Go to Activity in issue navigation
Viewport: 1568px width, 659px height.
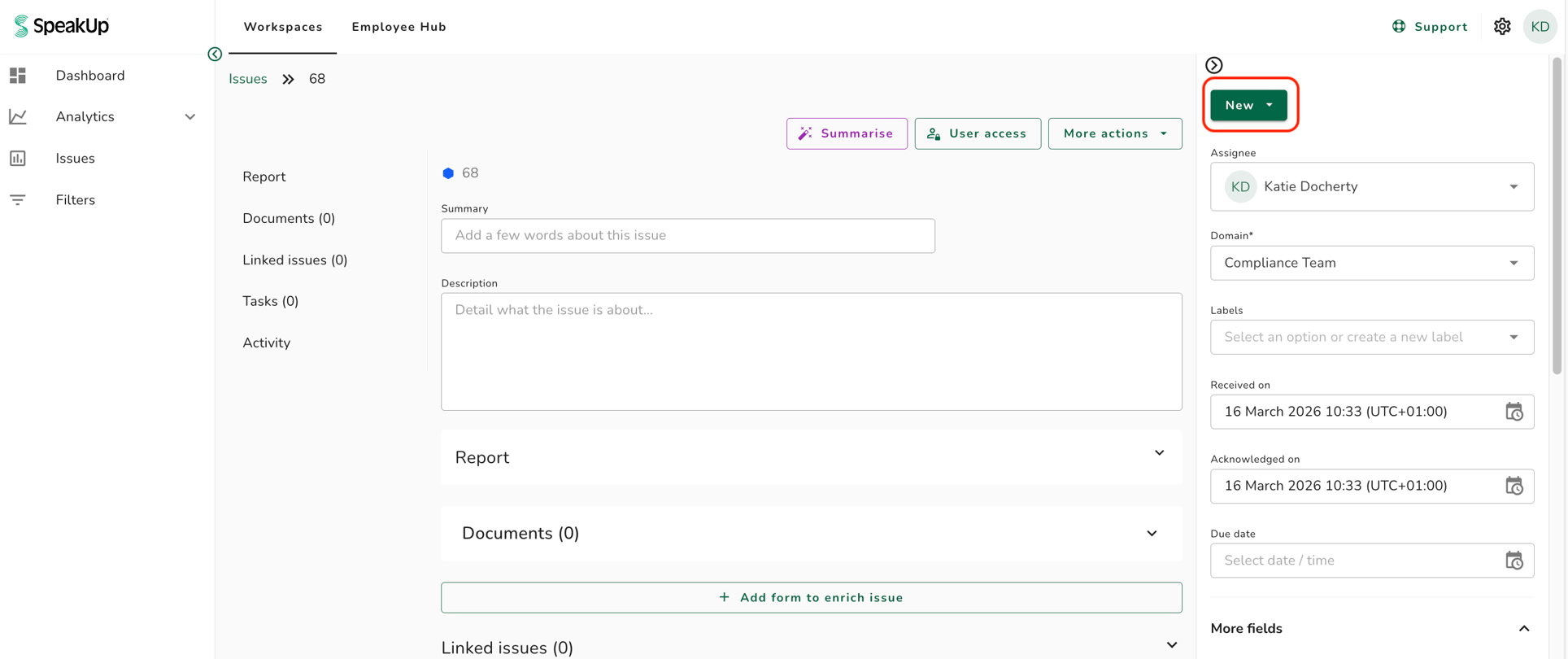[x=266, y=343]
